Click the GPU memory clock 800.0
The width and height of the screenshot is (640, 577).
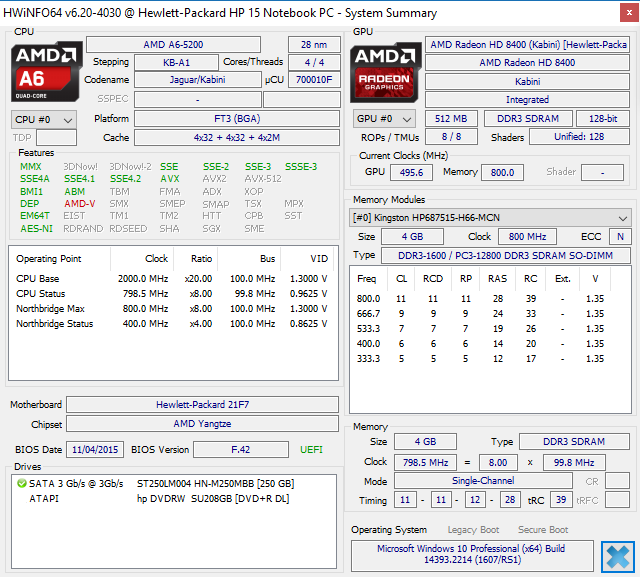[x=502, y=173]
